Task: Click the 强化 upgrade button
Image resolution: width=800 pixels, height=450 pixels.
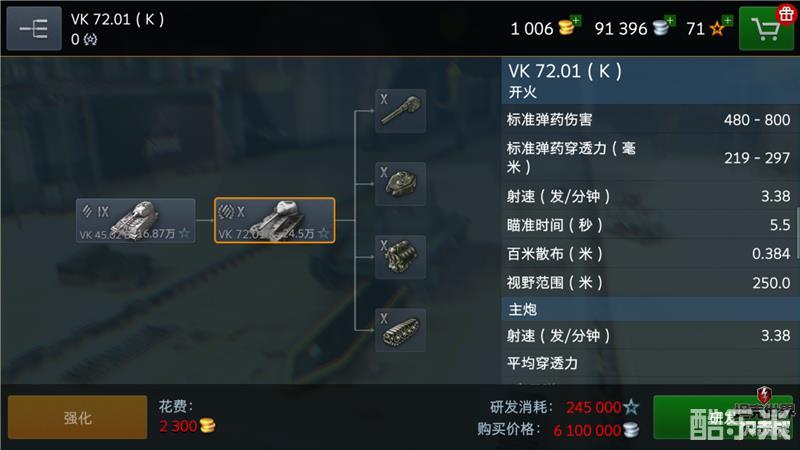Action: point(78,417)
